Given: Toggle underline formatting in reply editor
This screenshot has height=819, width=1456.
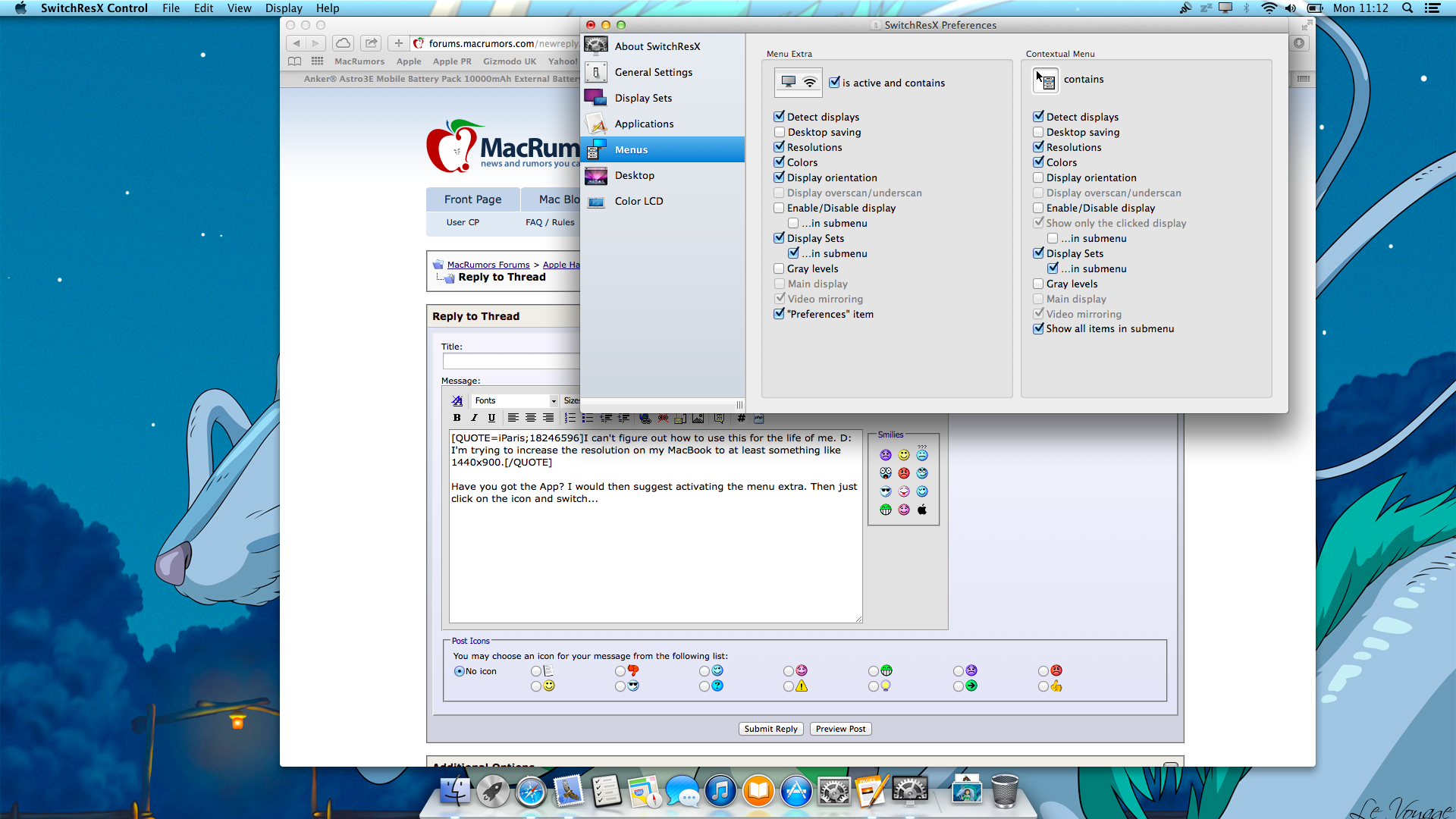Looking at the screenshot, I should pos(491,418).
